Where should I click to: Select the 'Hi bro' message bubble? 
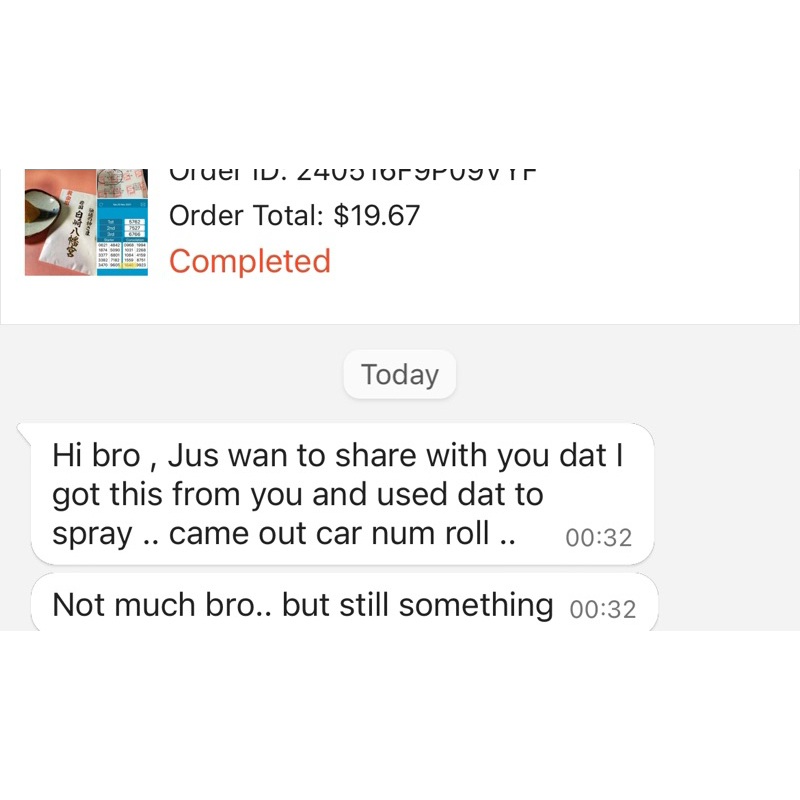(340, 495)
